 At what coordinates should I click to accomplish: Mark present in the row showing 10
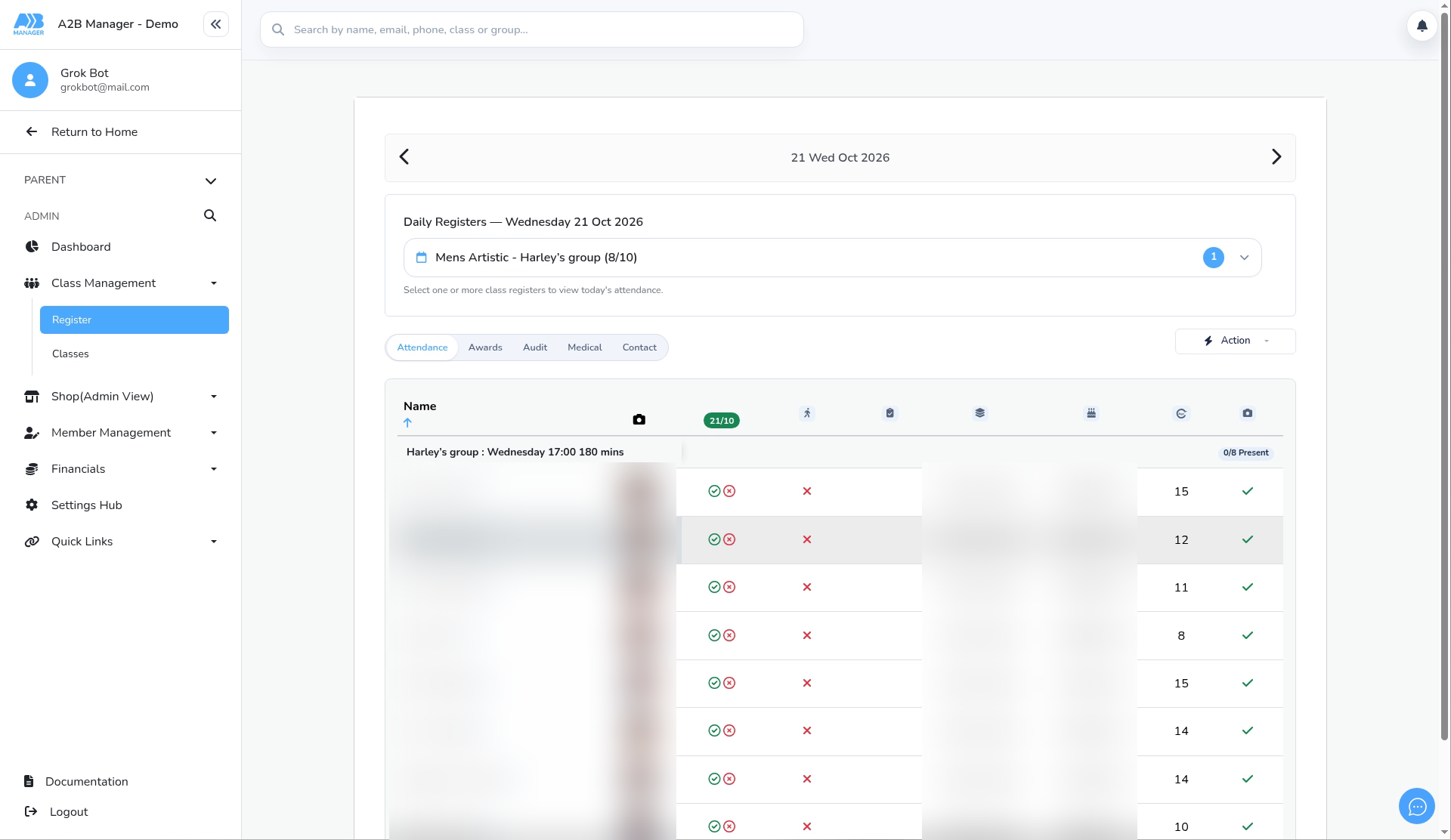(x=714, y=826)
